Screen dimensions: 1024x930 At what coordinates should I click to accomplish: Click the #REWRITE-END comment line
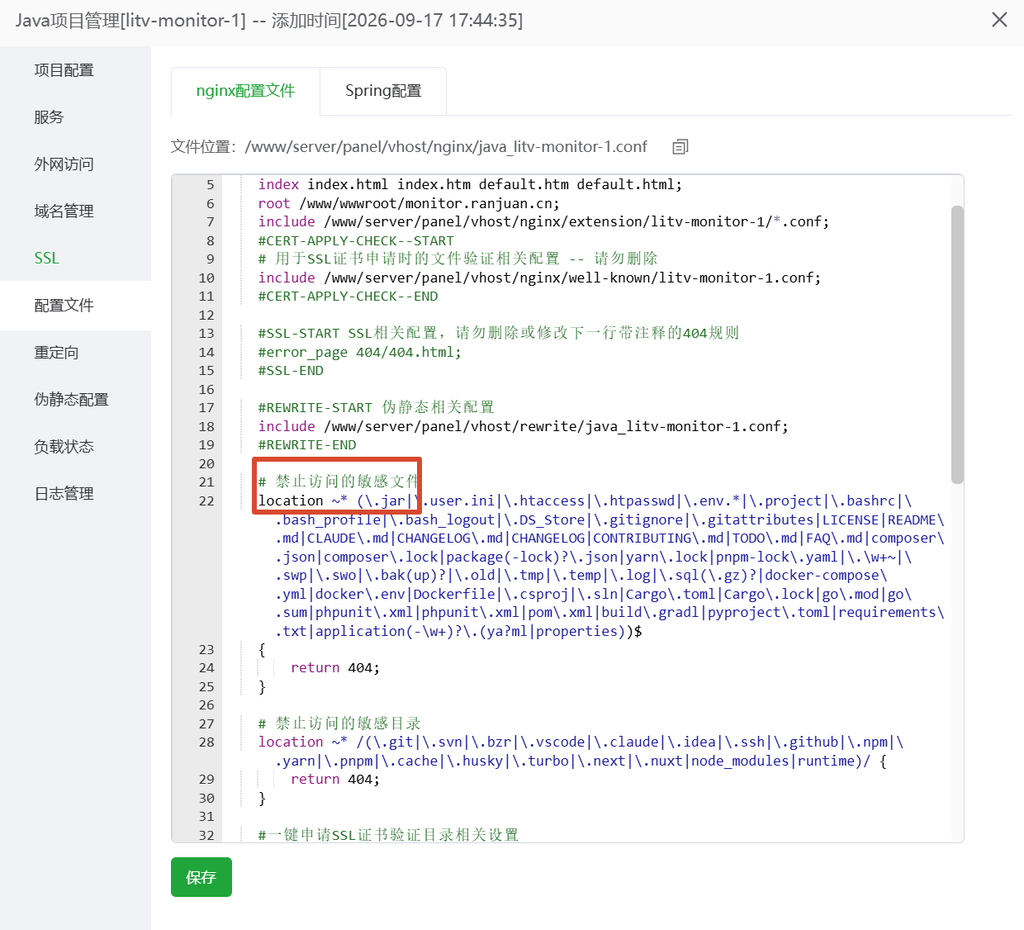[307, 445]
